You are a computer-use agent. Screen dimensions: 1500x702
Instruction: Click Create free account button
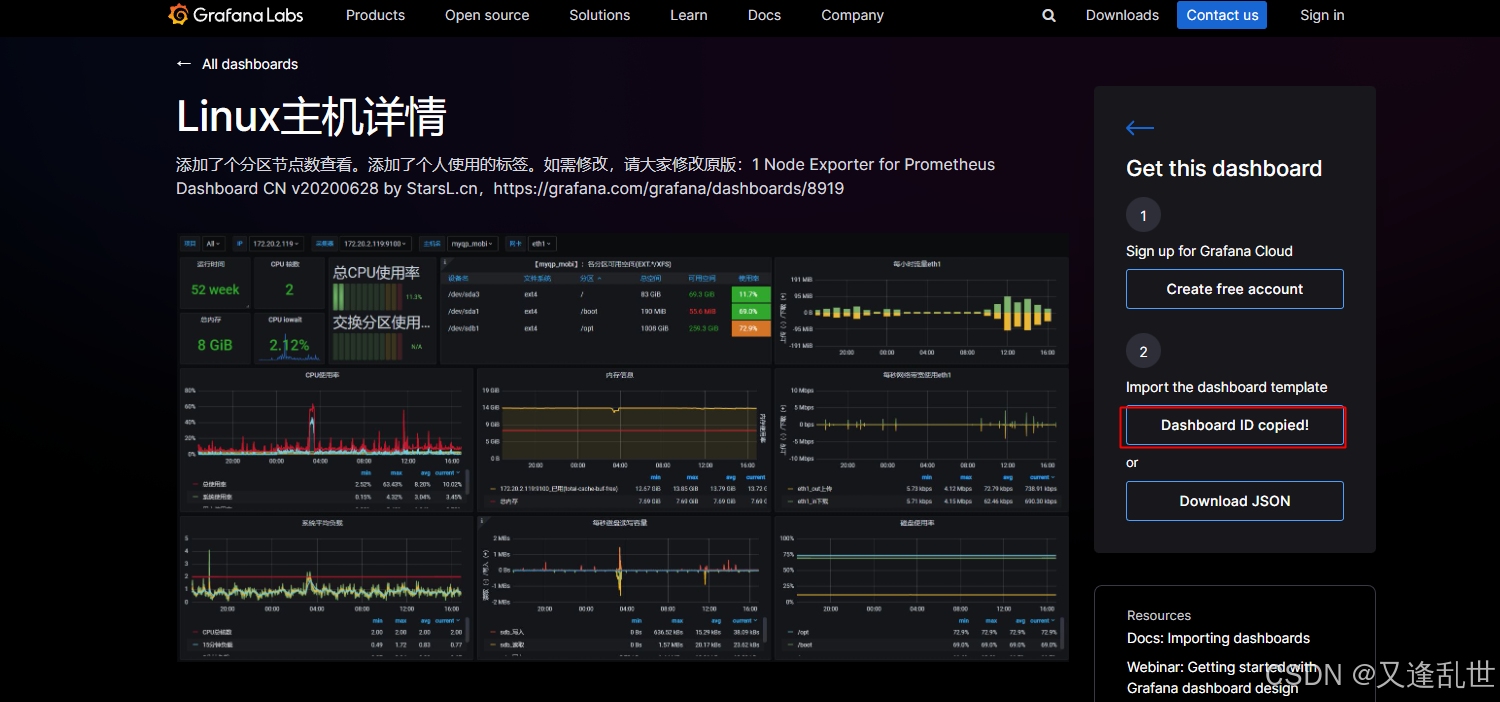[x=1235, y=289]
